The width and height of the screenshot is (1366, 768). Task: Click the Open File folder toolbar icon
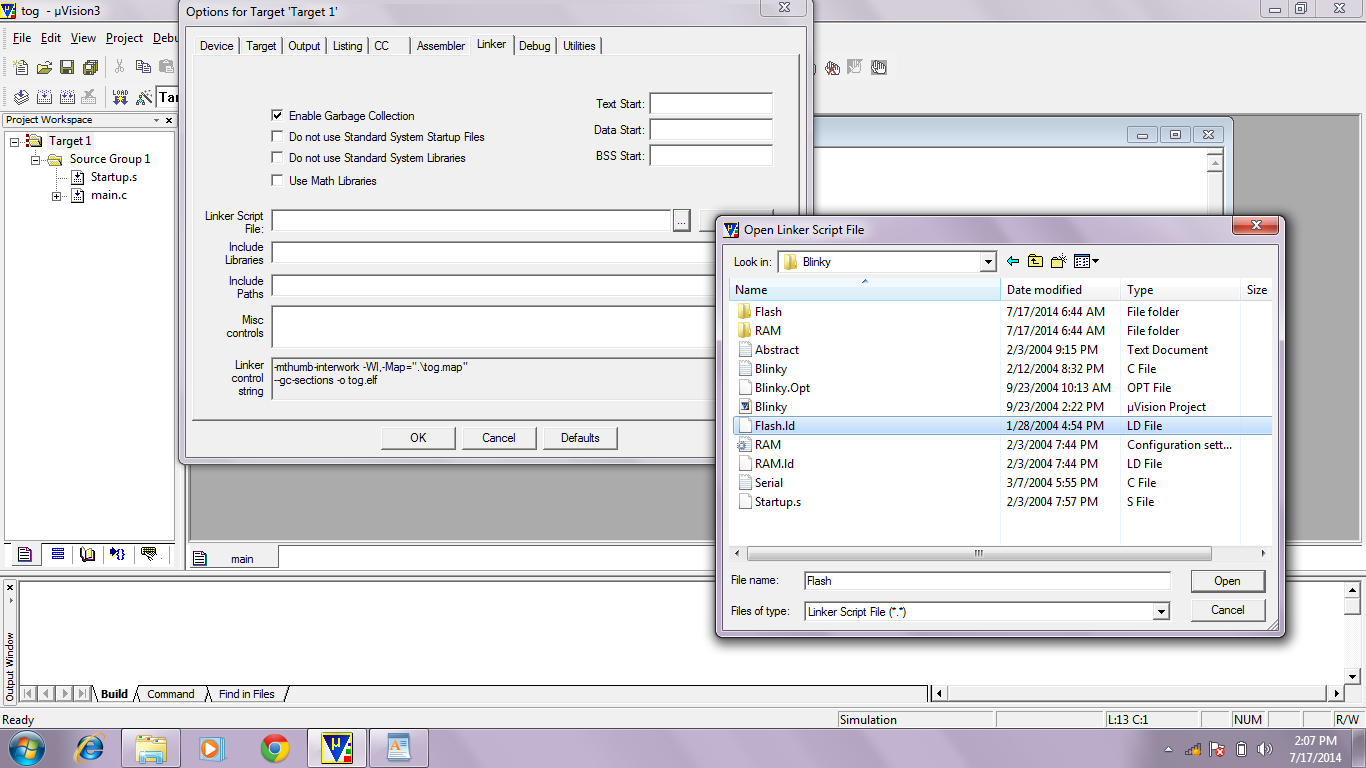[x=44, y=68]
